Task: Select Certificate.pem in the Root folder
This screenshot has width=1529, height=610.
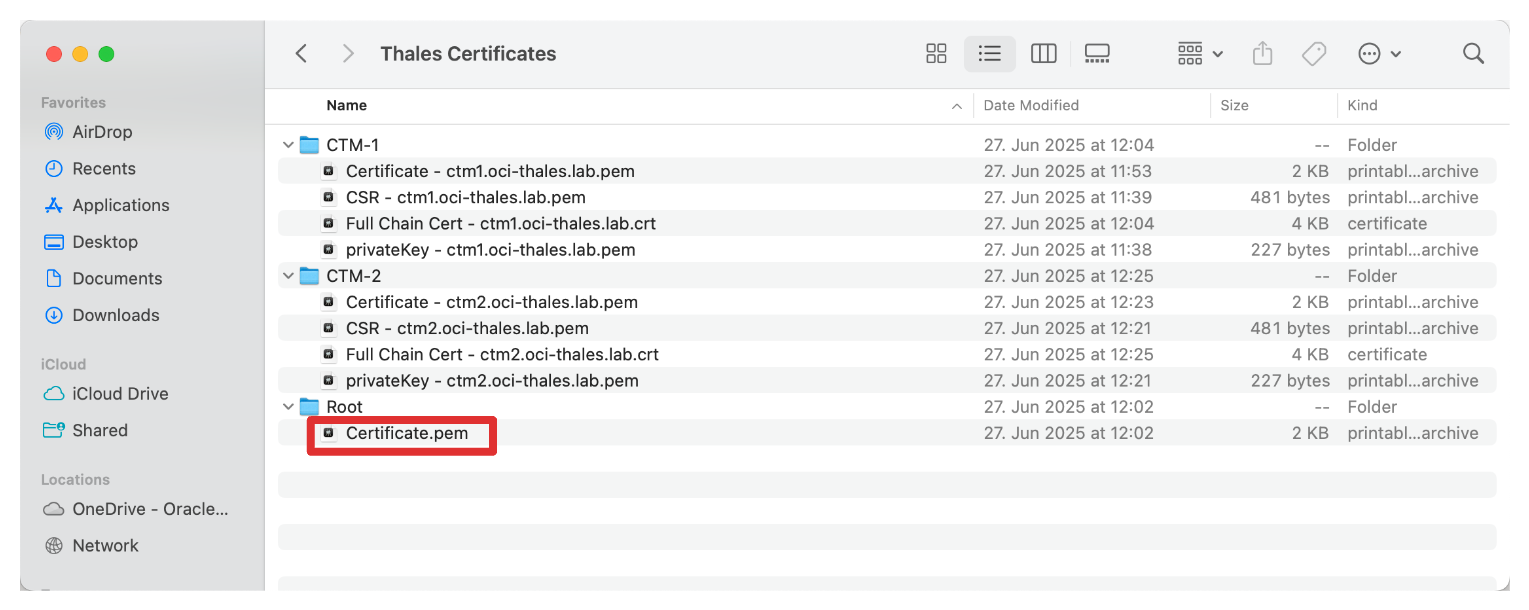Action: (406, 434)
